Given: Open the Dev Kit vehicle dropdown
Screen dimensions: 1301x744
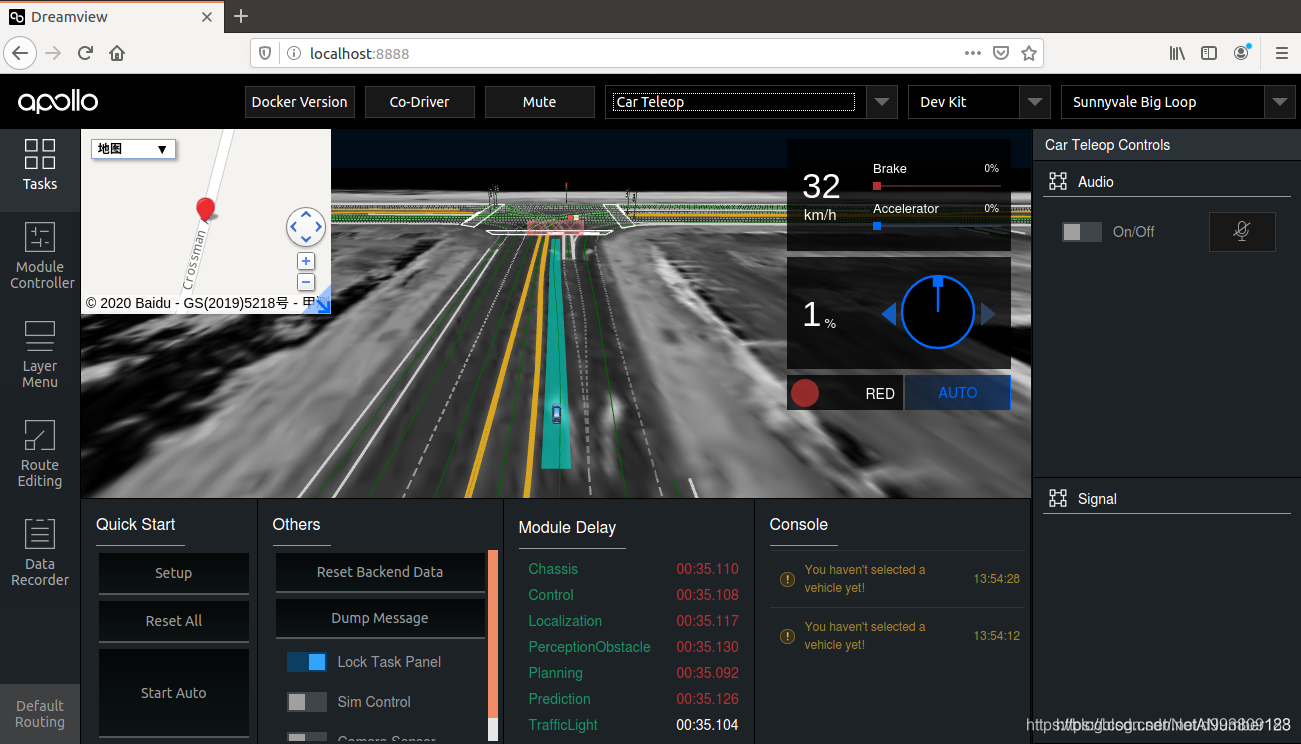Looking at the screenshot, I should [x=978, y=102].
